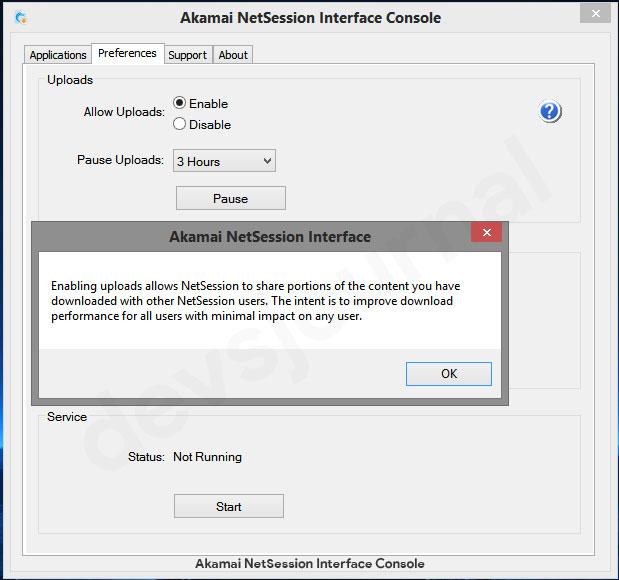The image size is (619, 580).
Task: Click the Akamai logo icon in title bar
Action: pos(21,17)
